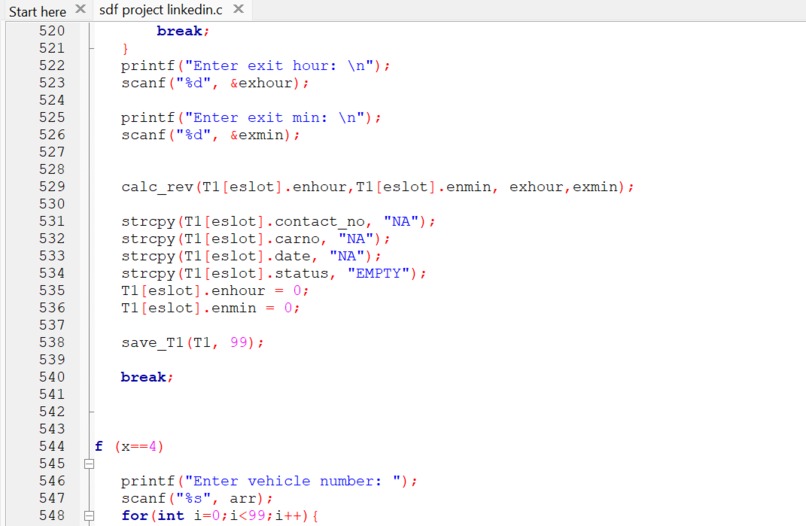Image resolution: width=806 pixels, height=526 pixels.
Task: Click the strcpy date line
Action: pos(251,257)
